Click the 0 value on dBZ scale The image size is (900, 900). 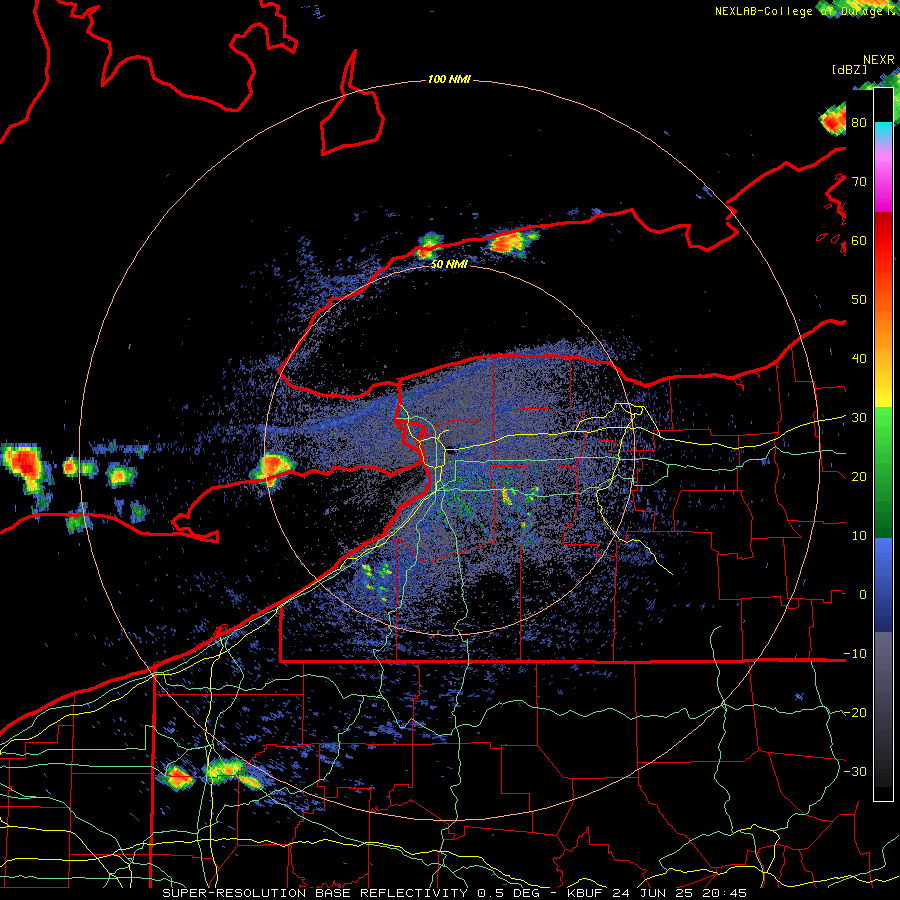[863, 595]
